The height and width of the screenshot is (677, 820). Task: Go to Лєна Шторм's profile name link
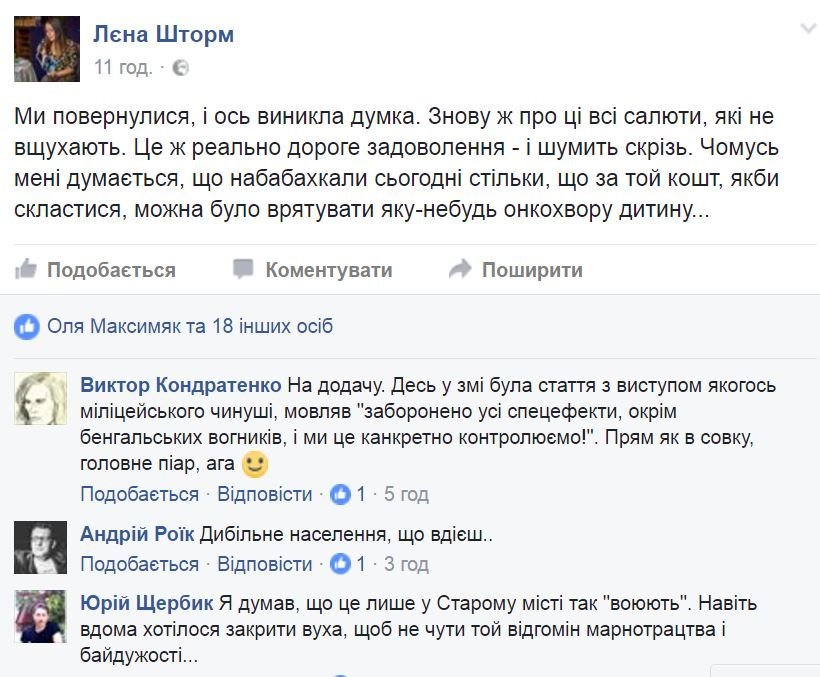tap(163, 35)
